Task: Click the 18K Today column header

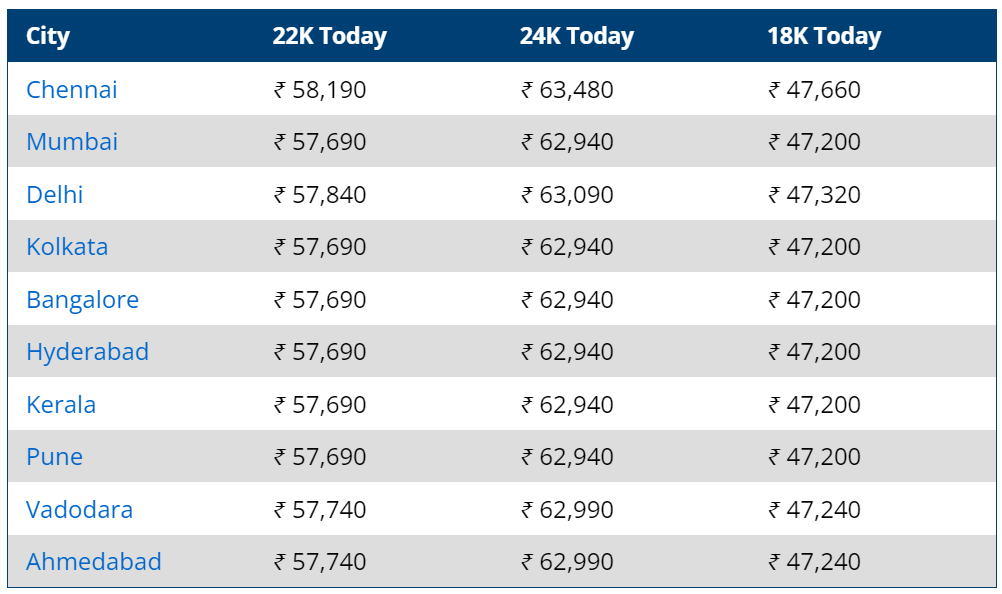Action: click(824, 36)
